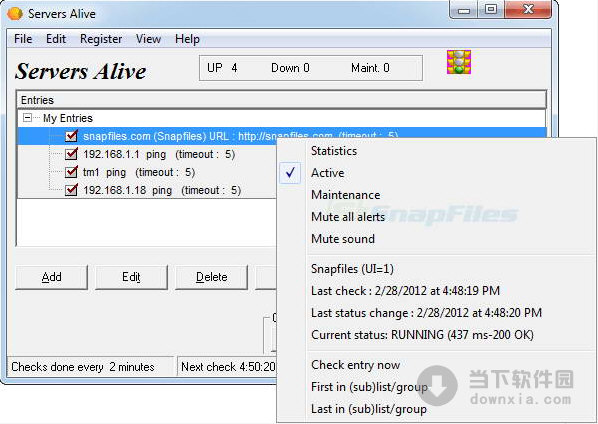Minimize the Servers Alive window
Screen dimensions: 598x424
[463, 10]
